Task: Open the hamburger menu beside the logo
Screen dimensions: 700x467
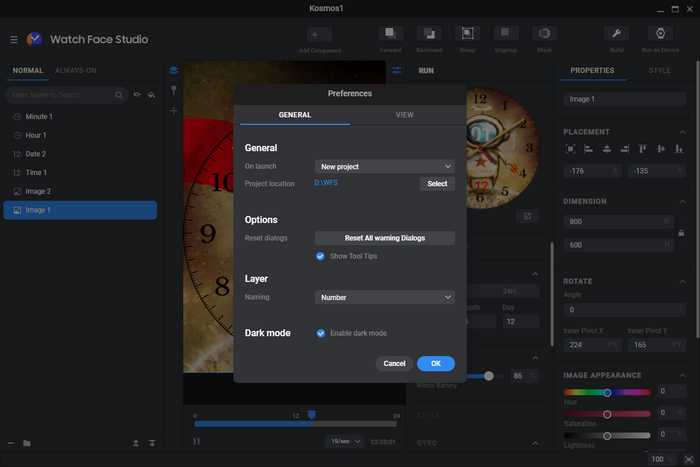Action: [x=14, y=39]
